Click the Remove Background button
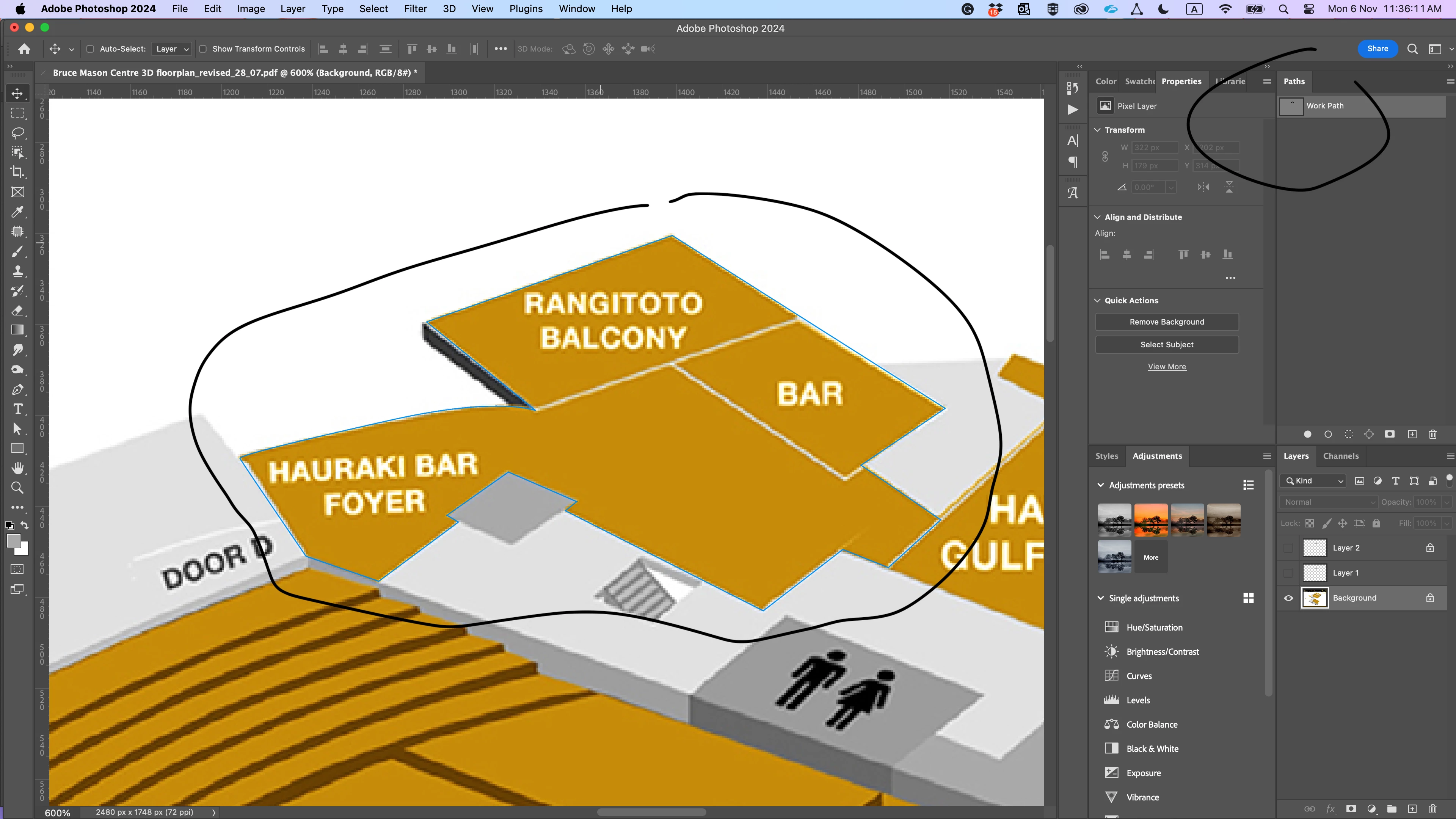The height and width of the screenshot is (819, 1456). [x=1167, y=322]
